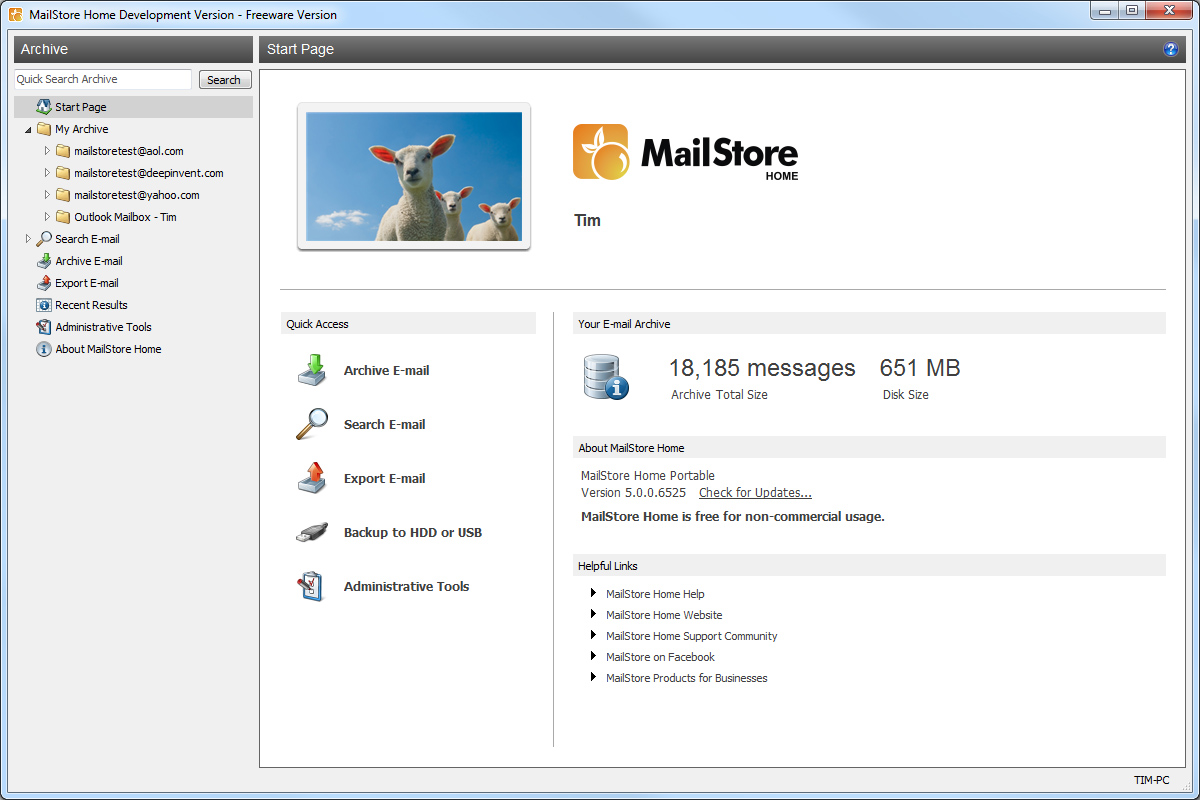Open the MailStore on Facebook link
1200x800 pixels.
click(660, 657)
